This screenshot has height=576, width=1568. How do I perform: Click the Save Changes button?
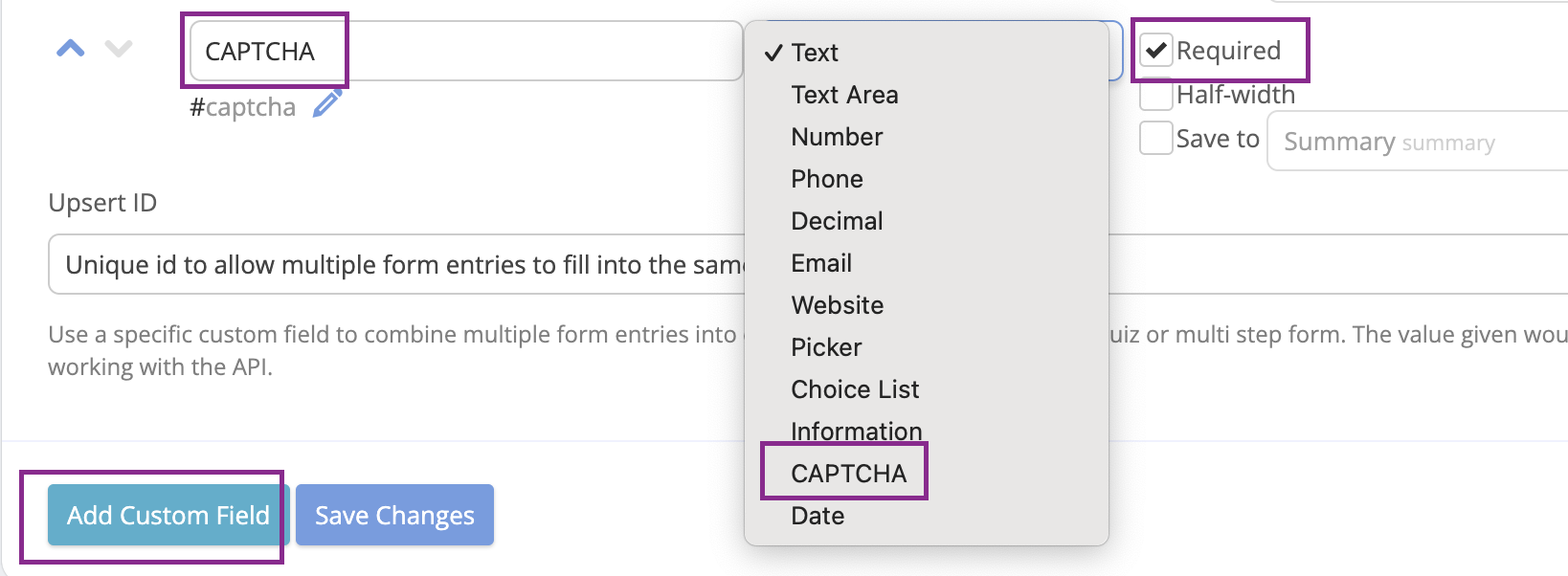(x=394, y=515)
